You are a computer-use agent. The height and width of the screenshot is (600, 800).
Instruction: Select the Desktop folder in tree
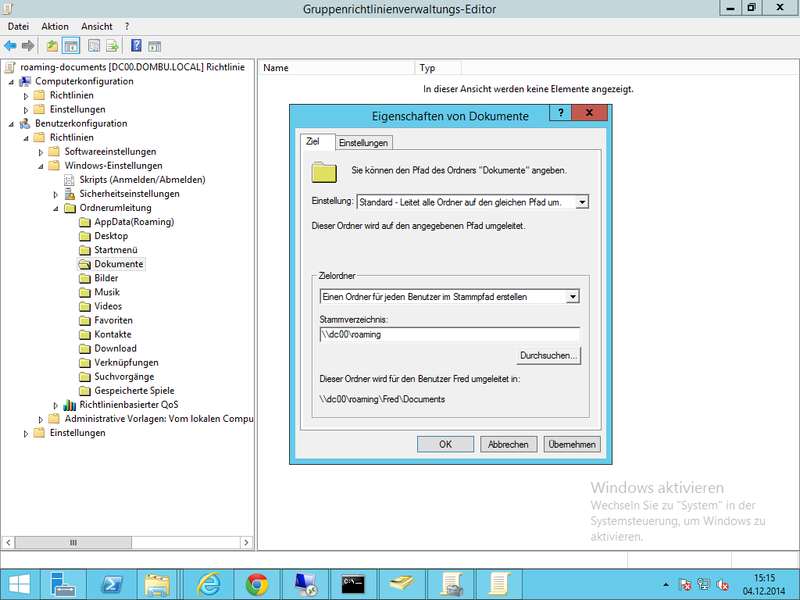tap(111, 236)
